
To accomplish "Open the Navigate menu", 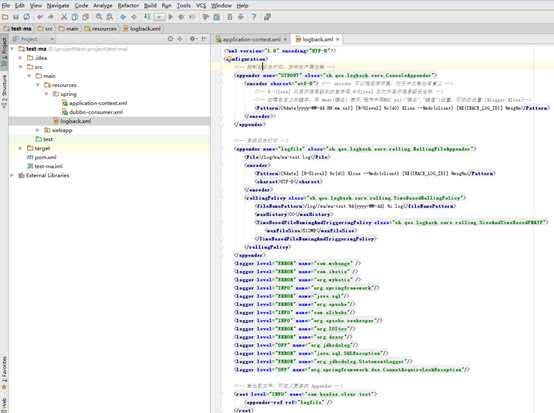I will point(58,5).
